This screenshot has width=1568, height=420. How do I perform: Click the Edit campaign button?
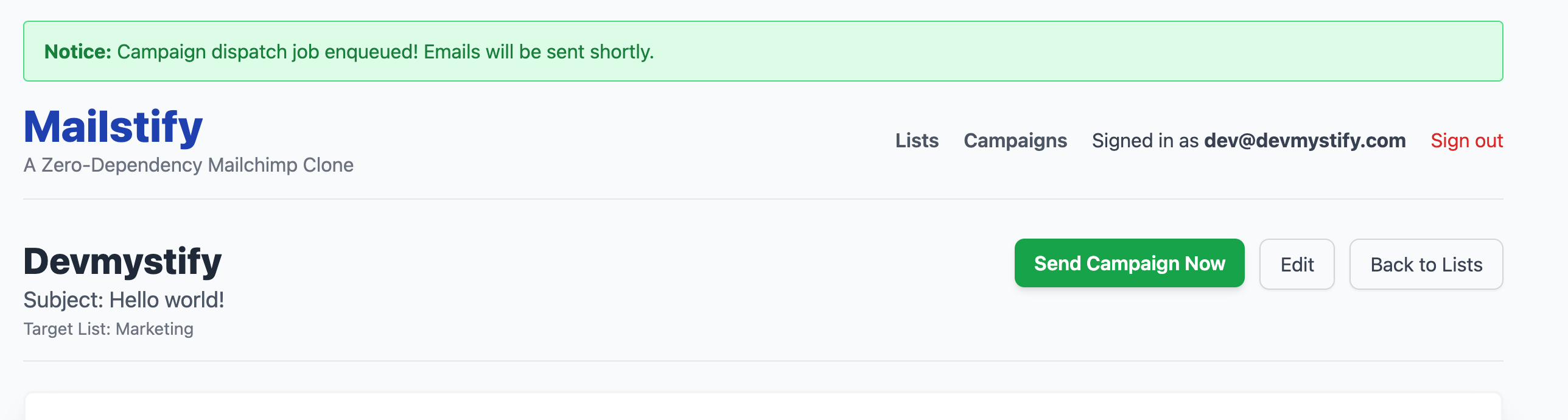coord(1297,264)
